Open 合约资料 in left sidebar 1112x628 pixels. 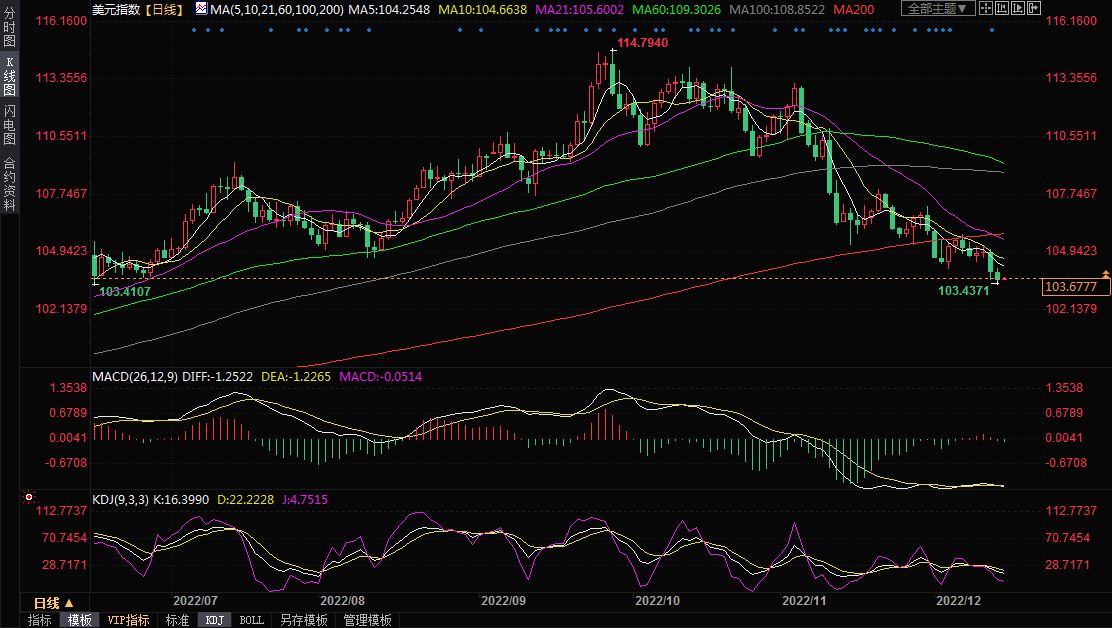[x=9, y=183]
